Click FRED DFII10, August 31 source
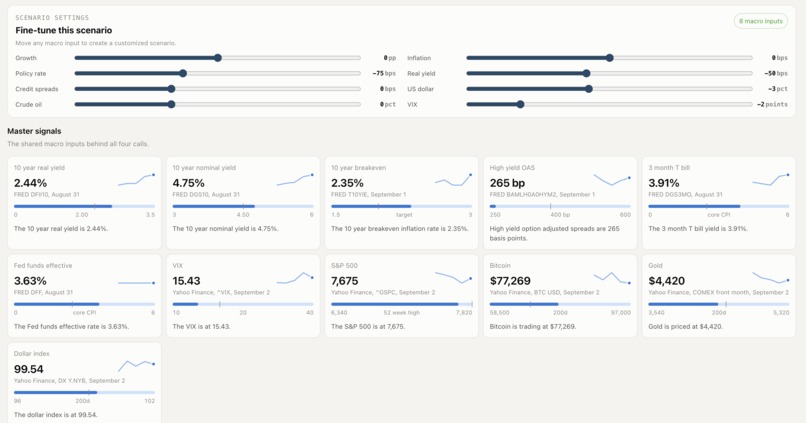 pos(47,195)
